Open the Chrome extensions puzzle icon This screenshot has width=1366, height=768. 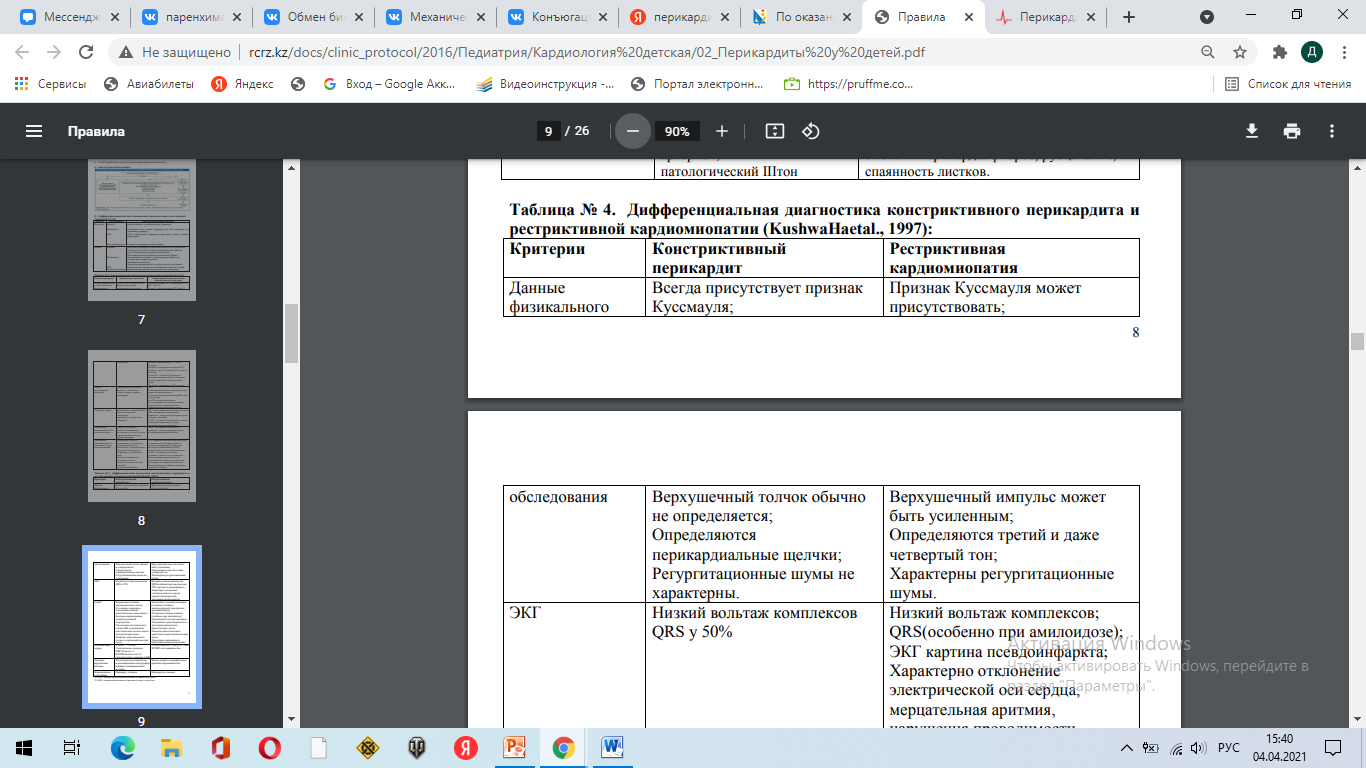click(x=1279, y=52)
